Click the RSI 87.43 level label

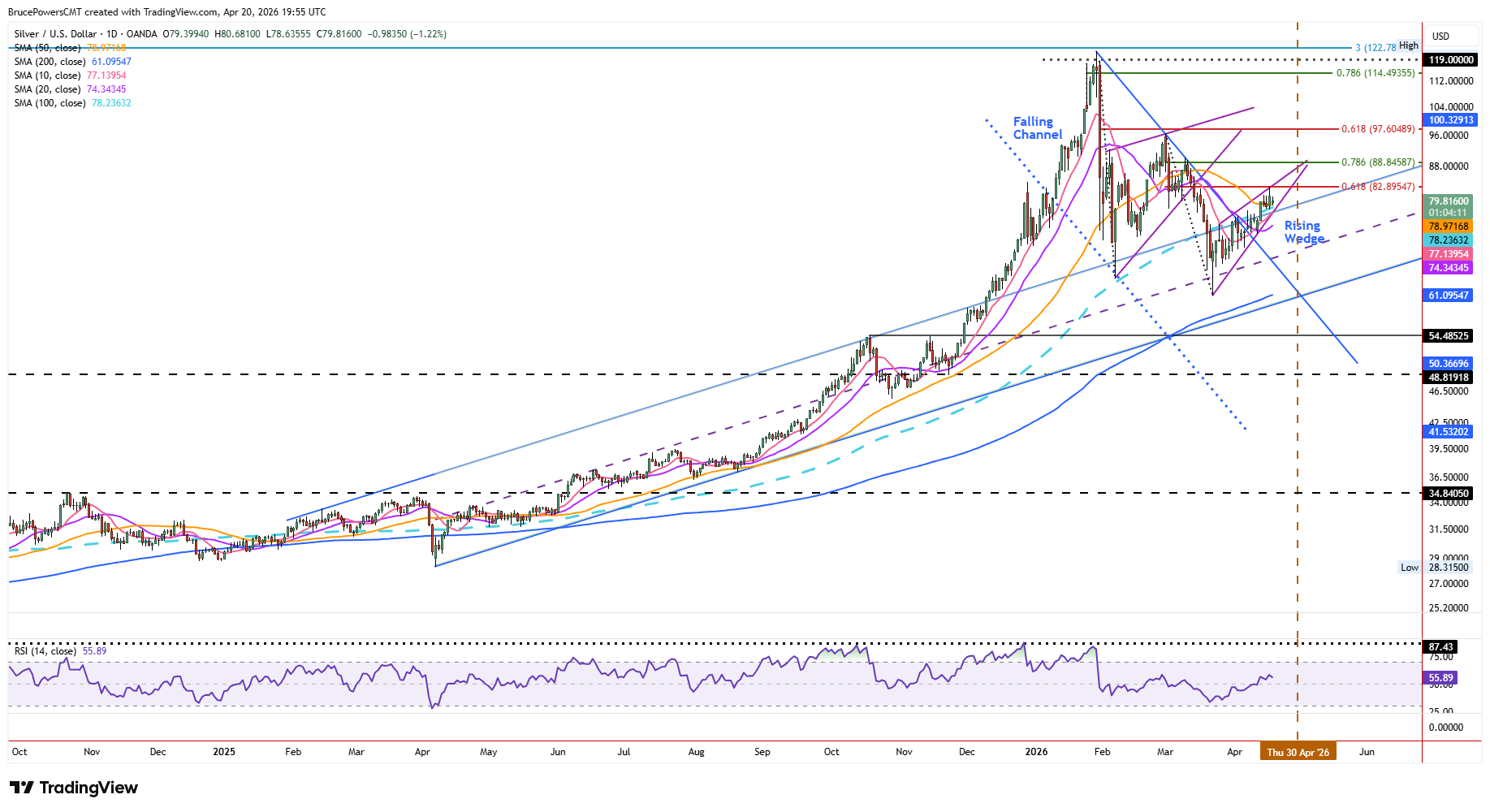click(1440, 647)
